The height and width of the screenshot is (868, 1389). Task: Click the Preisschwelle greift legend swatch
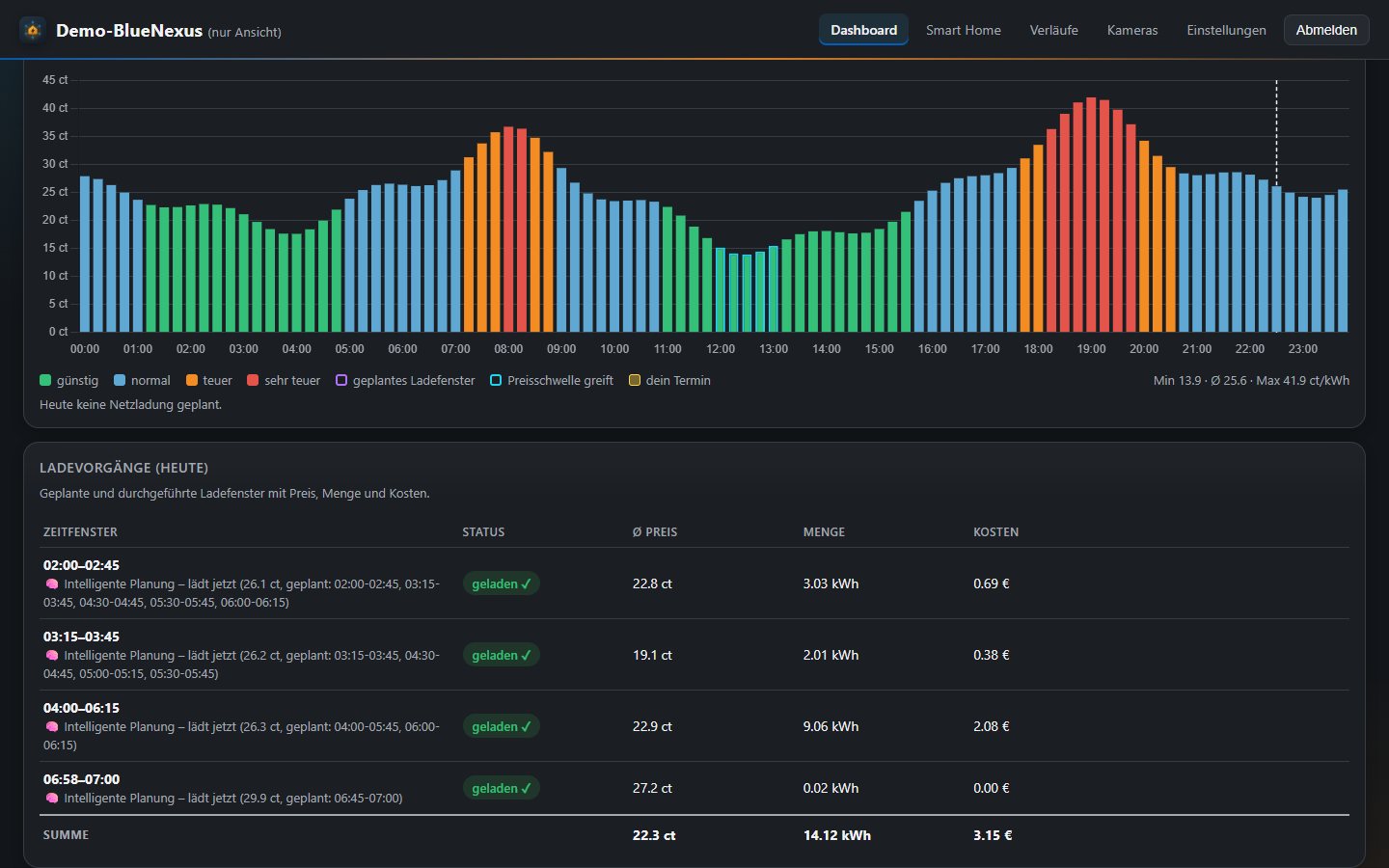click(496, 380)
